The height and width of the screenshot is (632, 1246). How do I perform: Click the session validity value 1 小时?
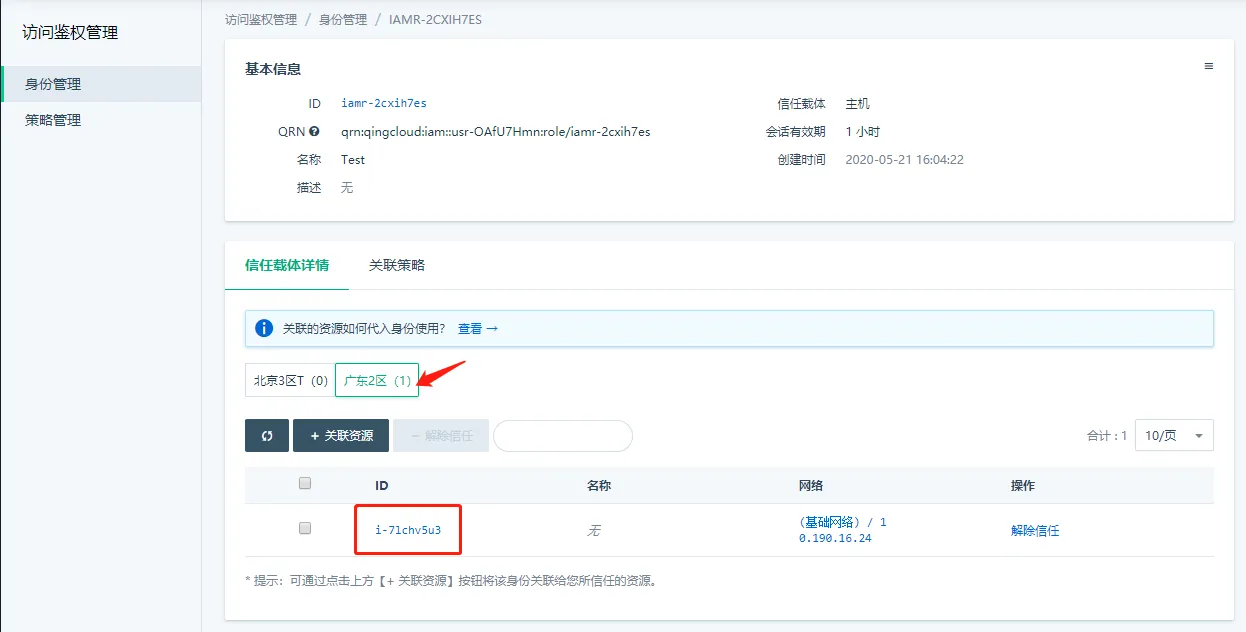[863, 131]
